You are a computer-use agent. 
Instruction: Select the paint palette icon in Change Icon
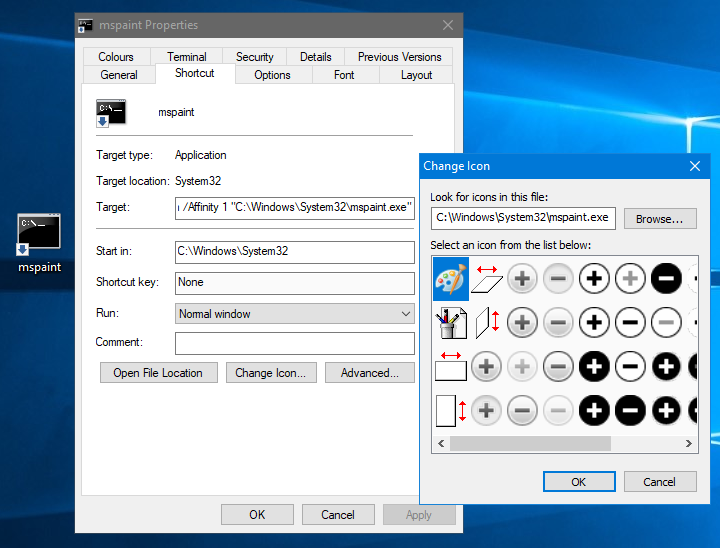[451, 278]
